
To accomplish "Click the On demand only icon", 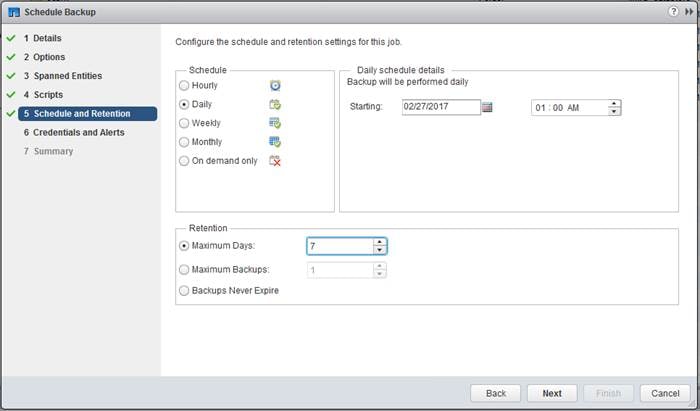I will pyautogui.click(x=275, y=161).
